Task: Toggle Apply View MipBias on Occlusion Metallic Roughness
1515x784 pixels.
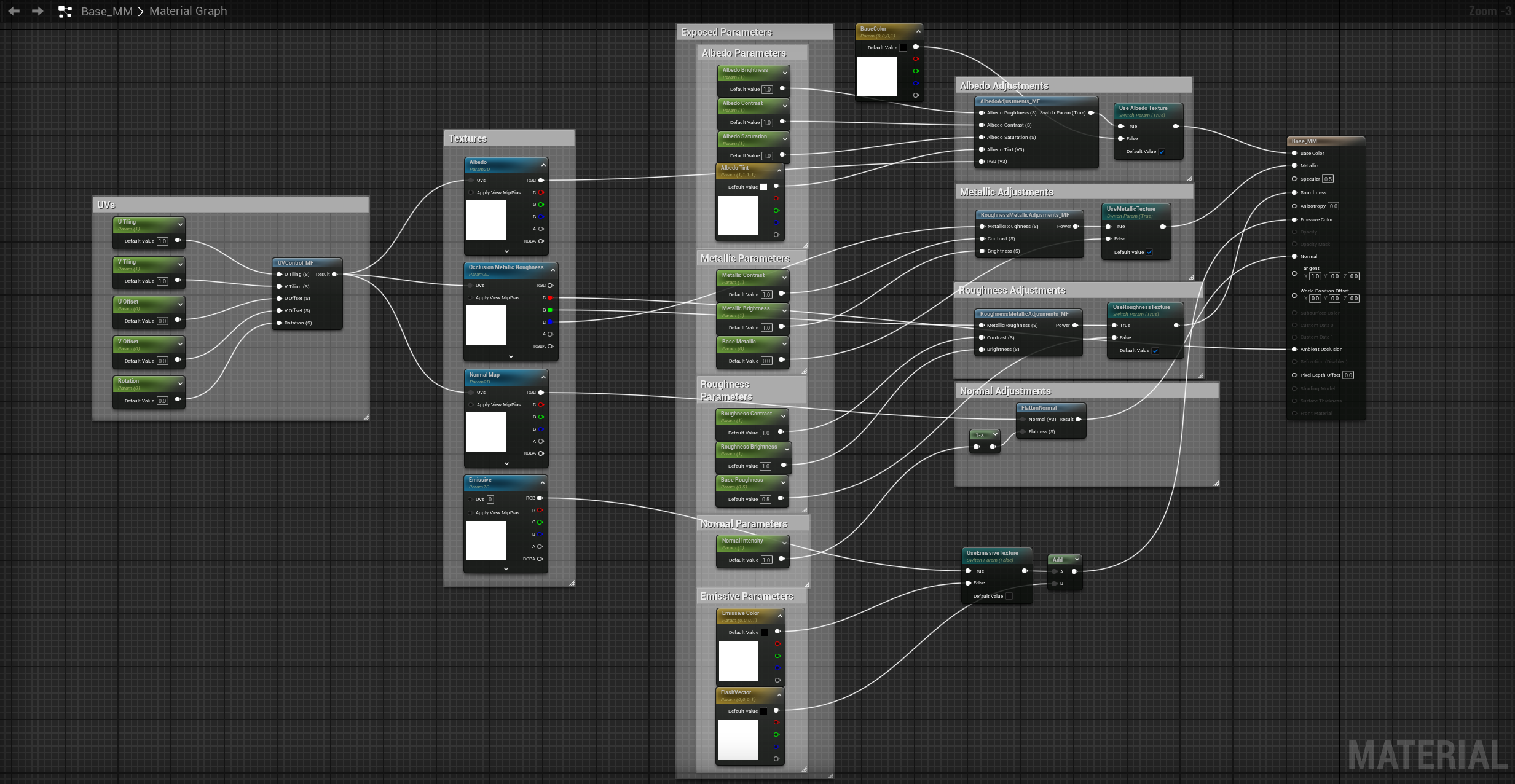Action: click(470, 297)
